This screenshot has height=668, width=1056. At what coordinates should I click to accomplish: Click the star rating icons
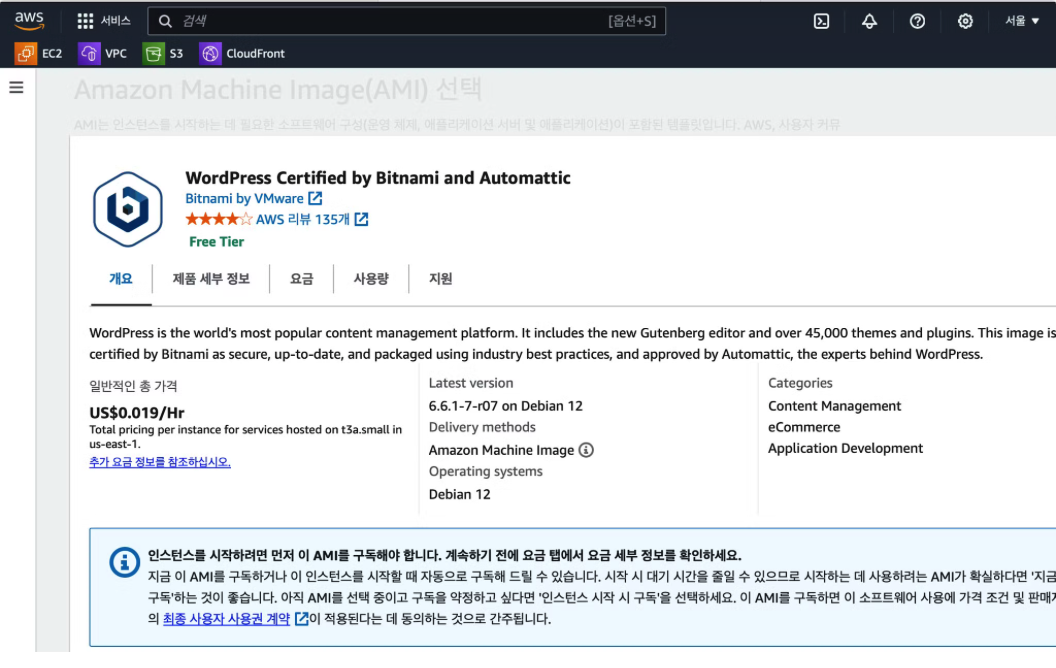coord(219,220)
